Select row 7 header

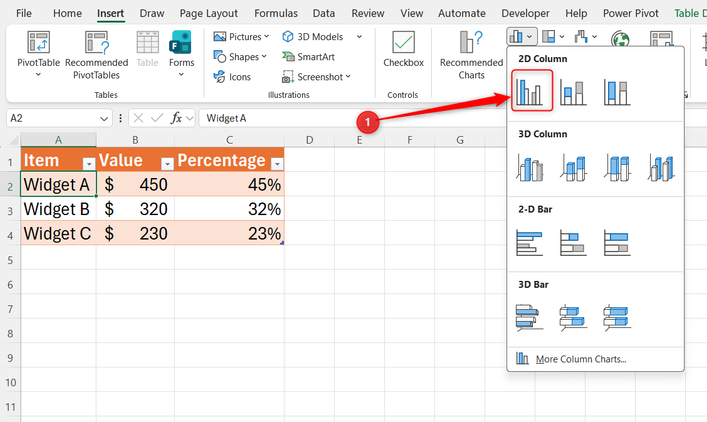(x=10, y=309)
